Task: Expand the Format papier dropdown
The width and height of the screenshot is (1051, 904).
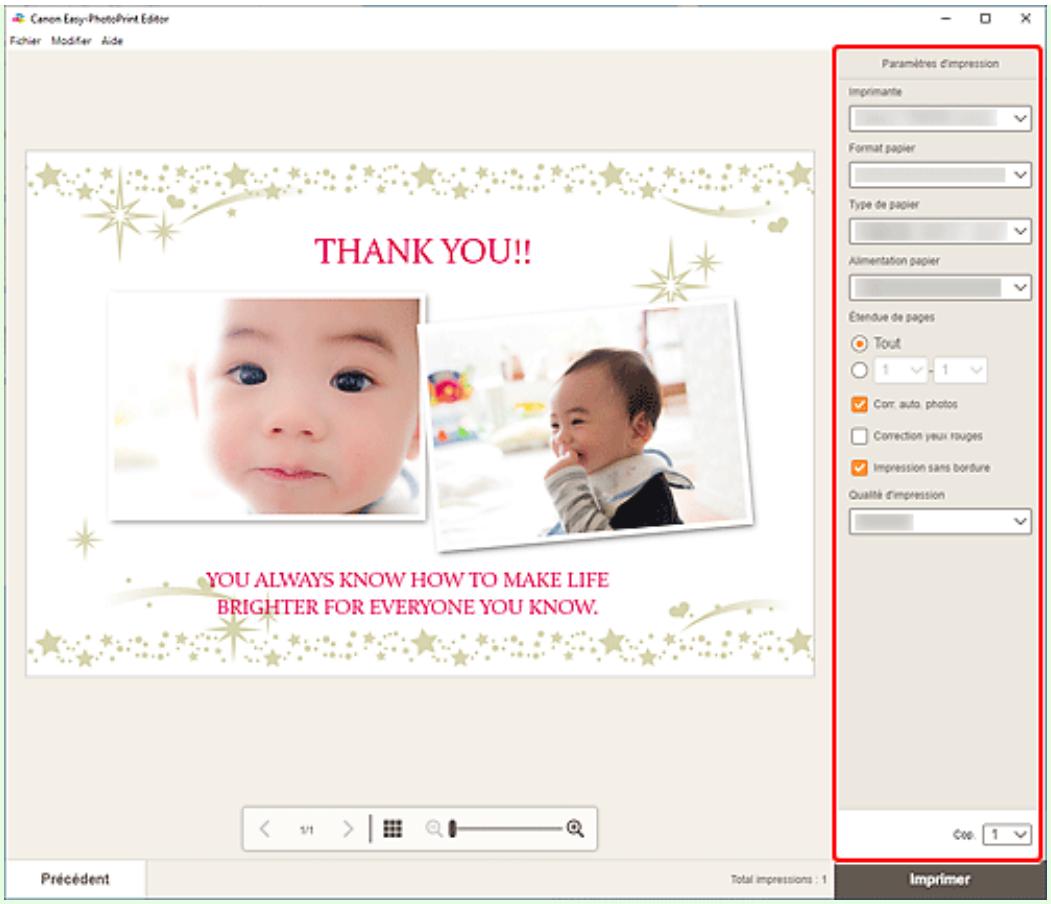Action: (x=939, y=175)
